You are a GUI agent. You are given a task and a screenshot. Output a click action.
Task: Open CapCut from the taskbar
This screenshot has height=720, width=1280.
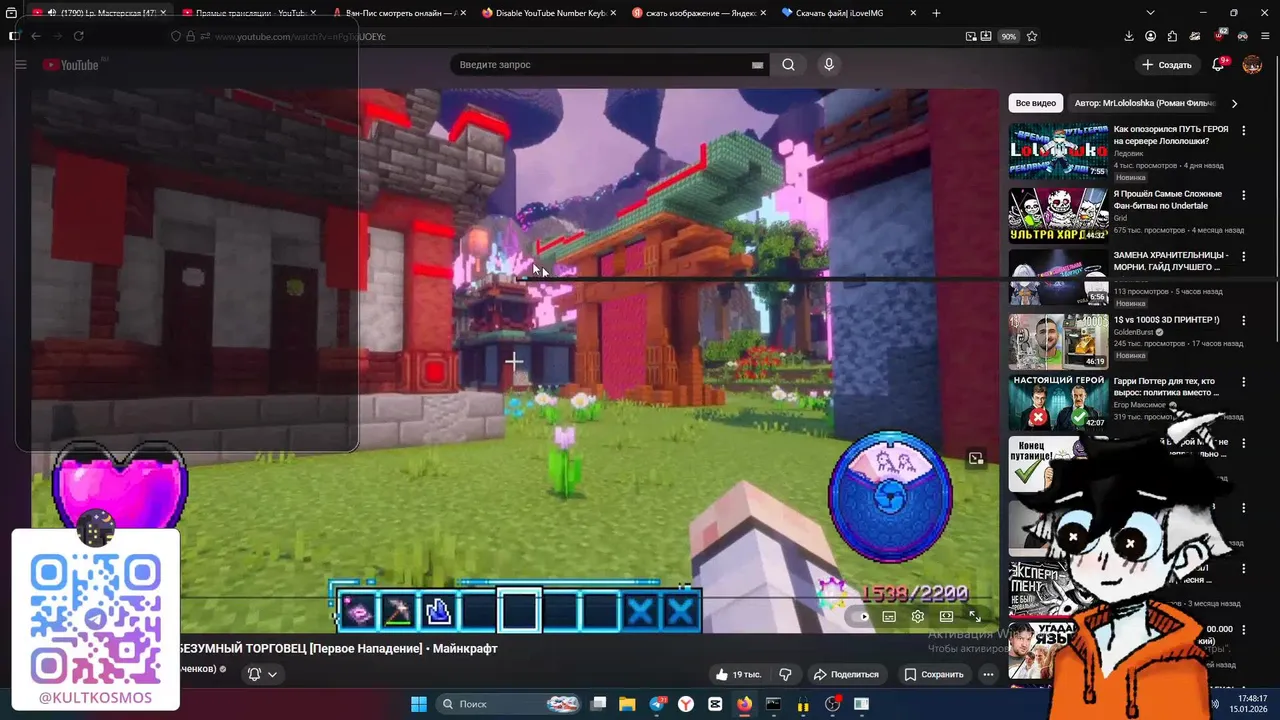click(715, 704)
